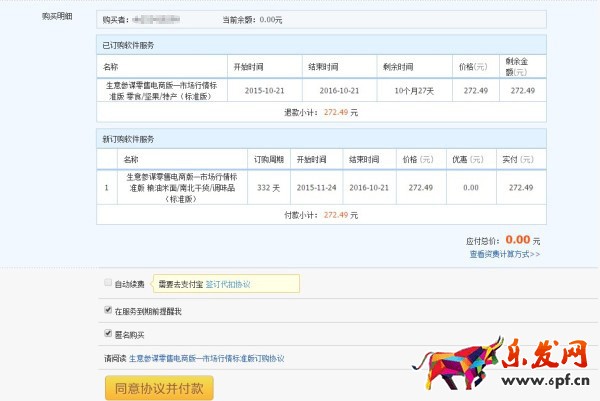Click the 优惠(元) column header
600x401 pixels.
coord(463,158)
